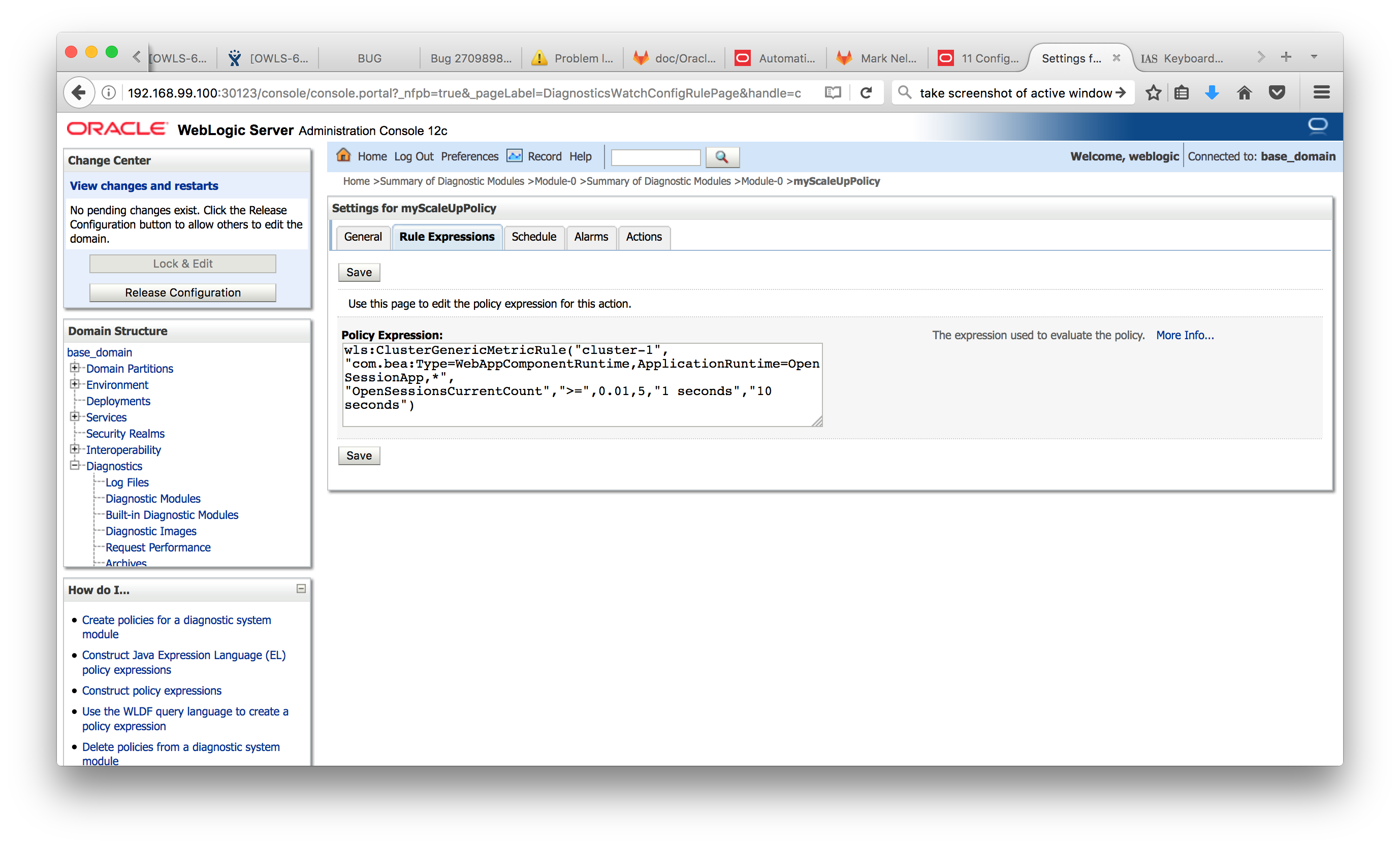This screenshot has height=847, width=1400.
Task: Expand the Environment tree node
Action: [x=75, y=384]
